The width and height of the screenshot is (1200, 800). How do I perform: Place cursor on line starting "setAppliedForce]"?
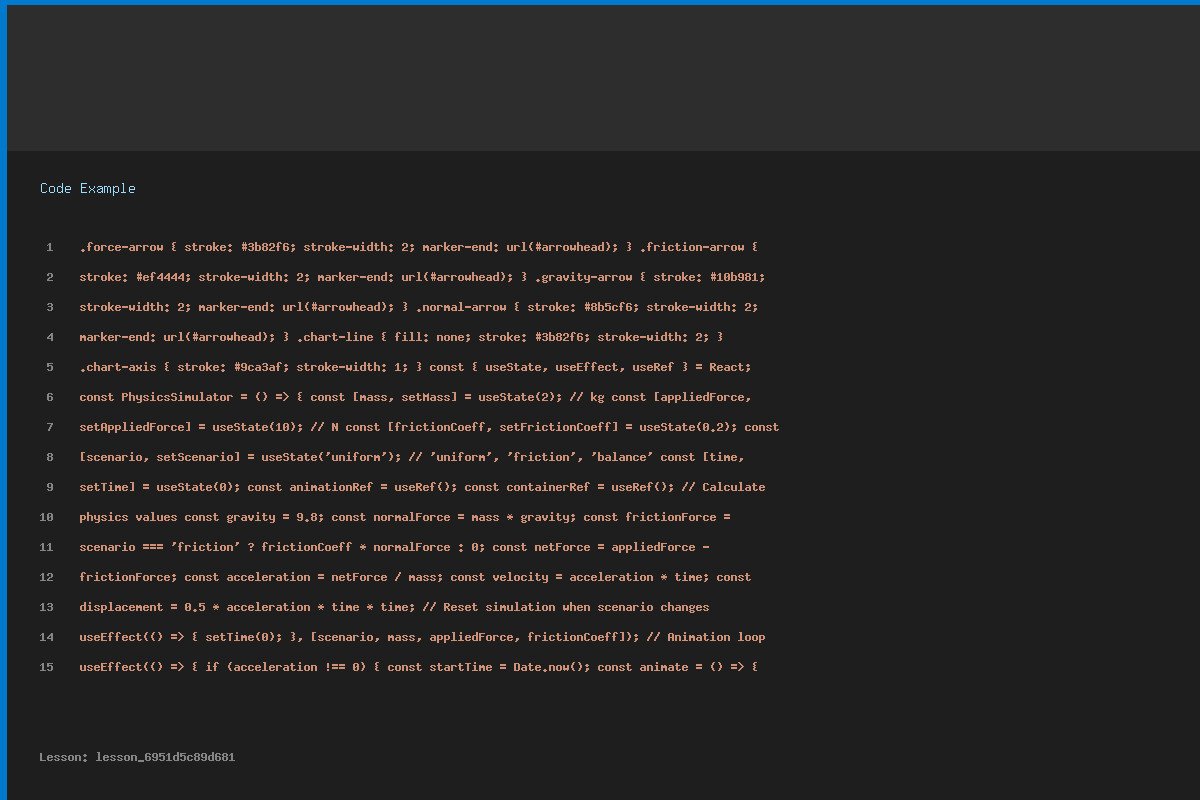pyautogui.click(x=429, y=427)
